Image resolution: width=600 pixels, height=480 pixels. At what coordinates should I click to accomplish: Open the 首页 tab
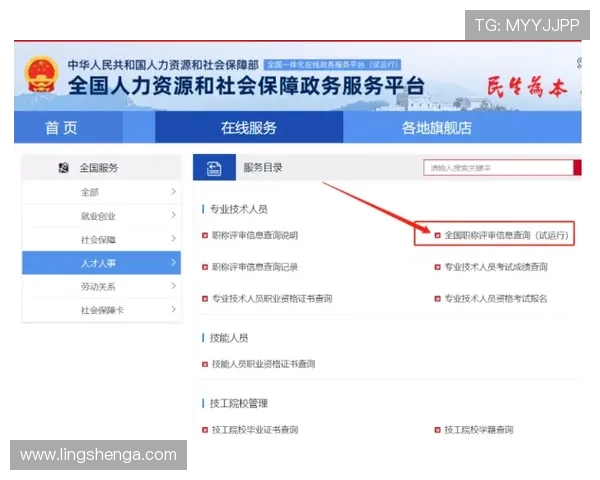click(x=61, y=128)
